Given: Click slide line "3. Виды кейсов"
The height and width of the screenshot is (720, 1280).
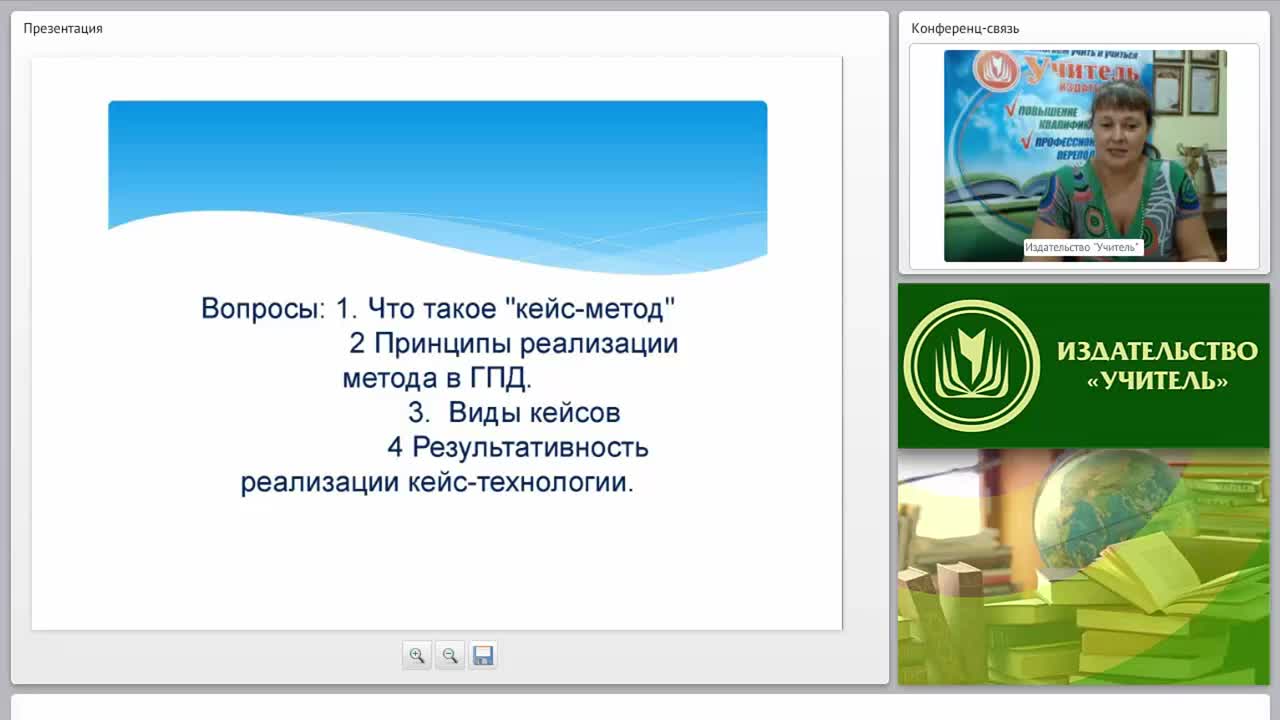Looking at the screenshot, I should tap(514, 412).
